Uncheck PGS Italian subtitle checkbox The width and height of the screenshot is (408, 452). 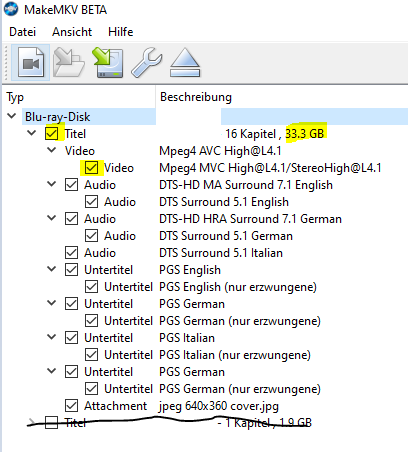click(71, 337)
